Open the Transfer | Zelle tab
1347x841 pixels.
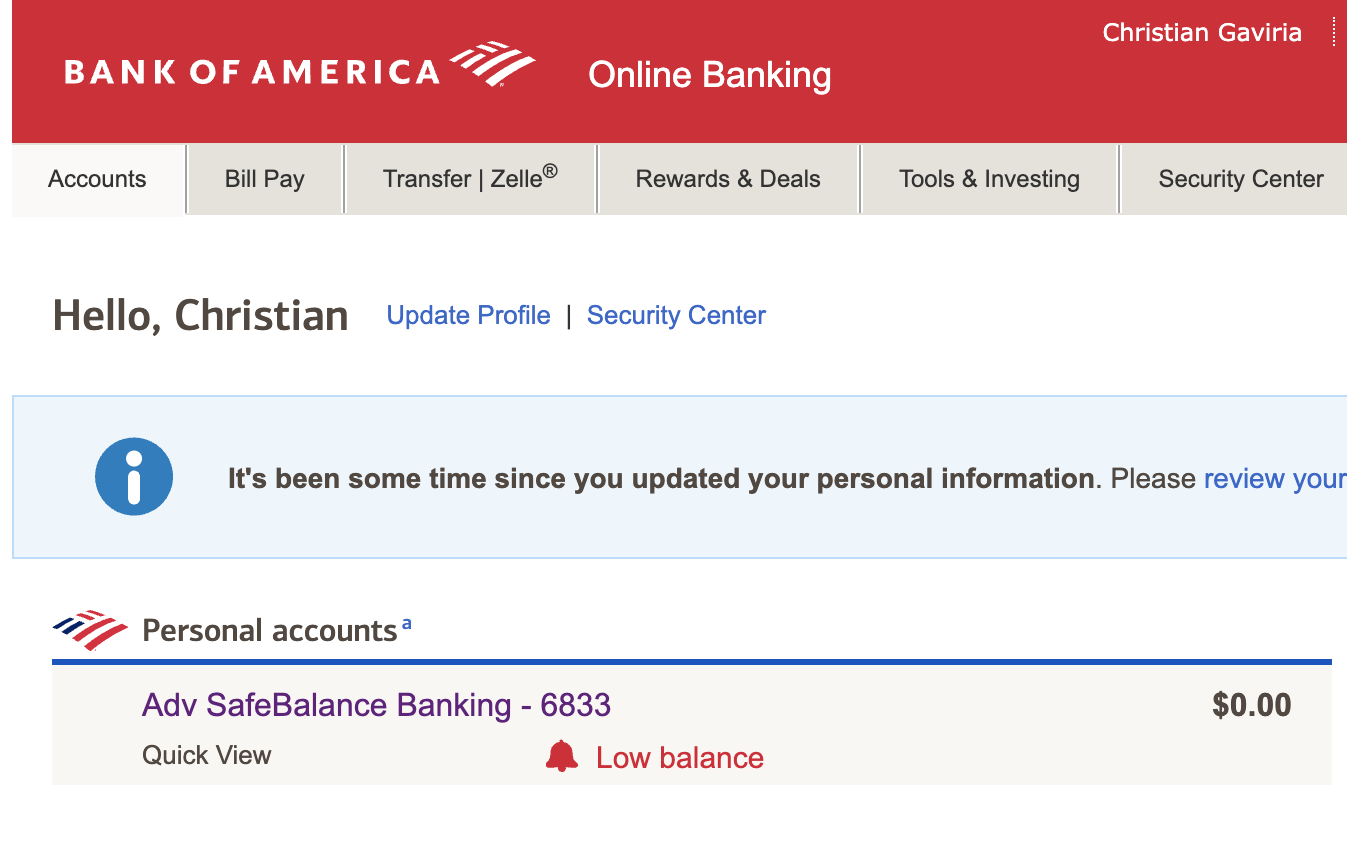coord(470,179)
